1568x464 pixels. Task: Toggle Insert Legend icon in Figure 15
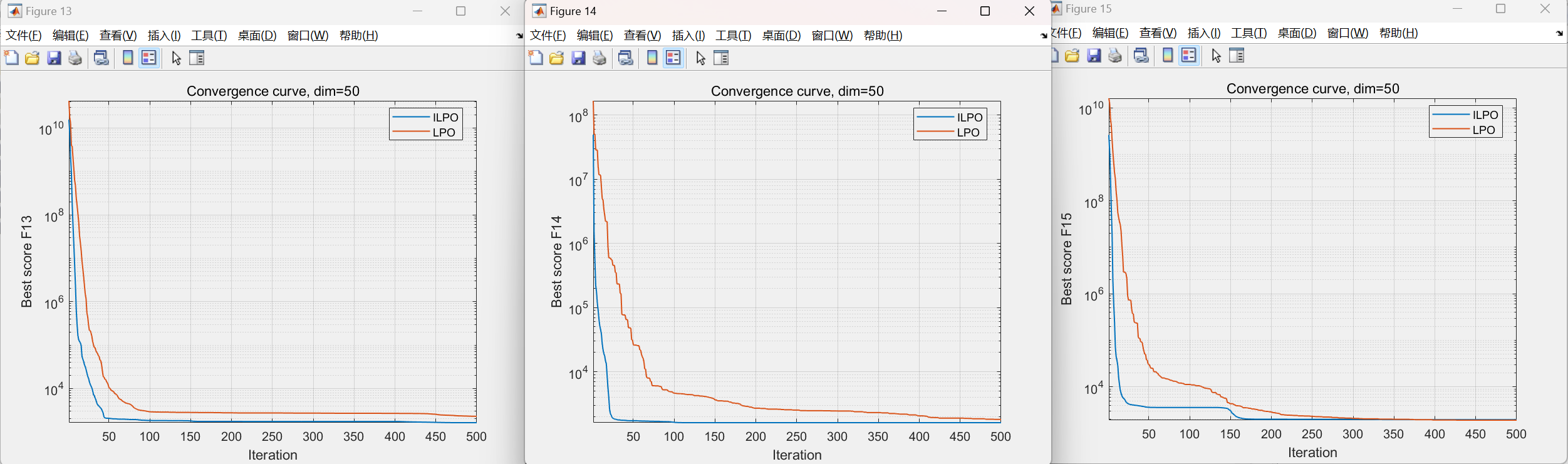click(1189, 55)
